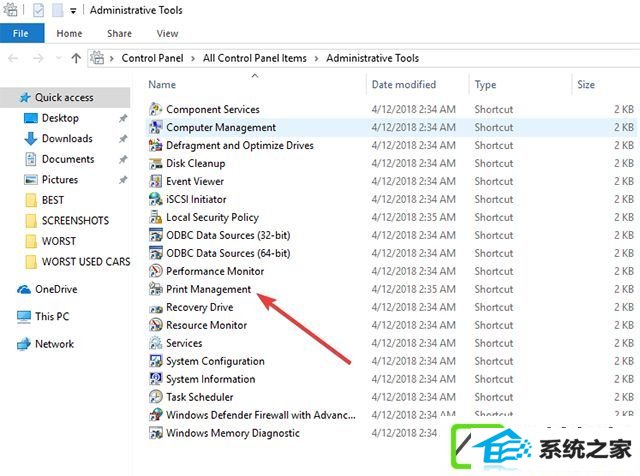The image size is (640, 476).
Task: Select the Disk Cleanup icon
Action: pos(156,163)
